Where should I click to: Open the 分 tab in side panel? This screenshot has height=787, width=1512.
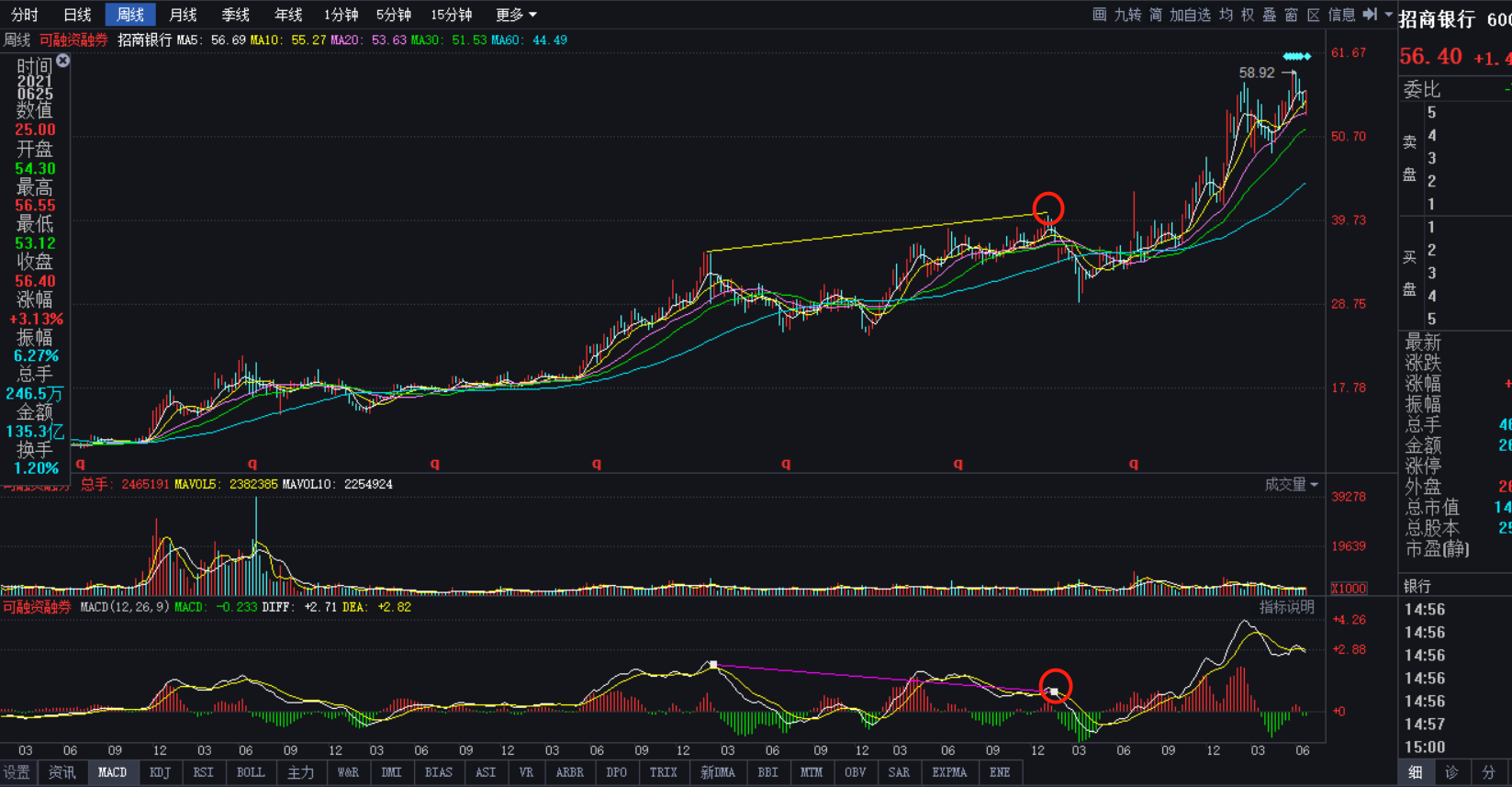[1488, 773]
